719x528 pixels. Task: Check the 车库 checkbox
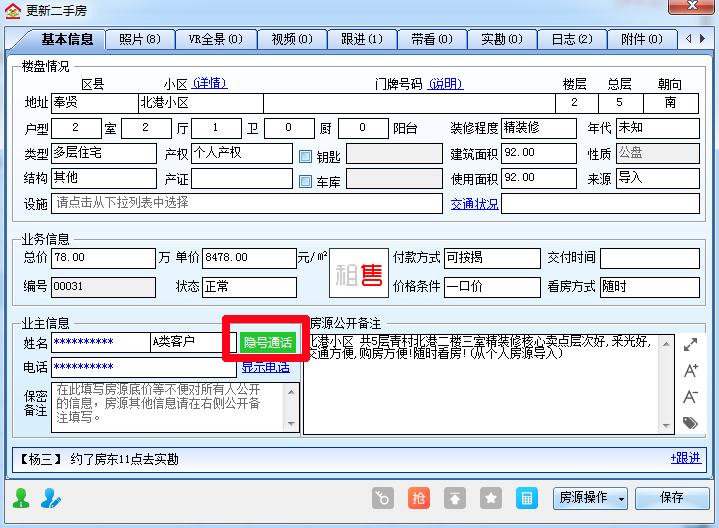pyautogui.click(x=305, y=181)
